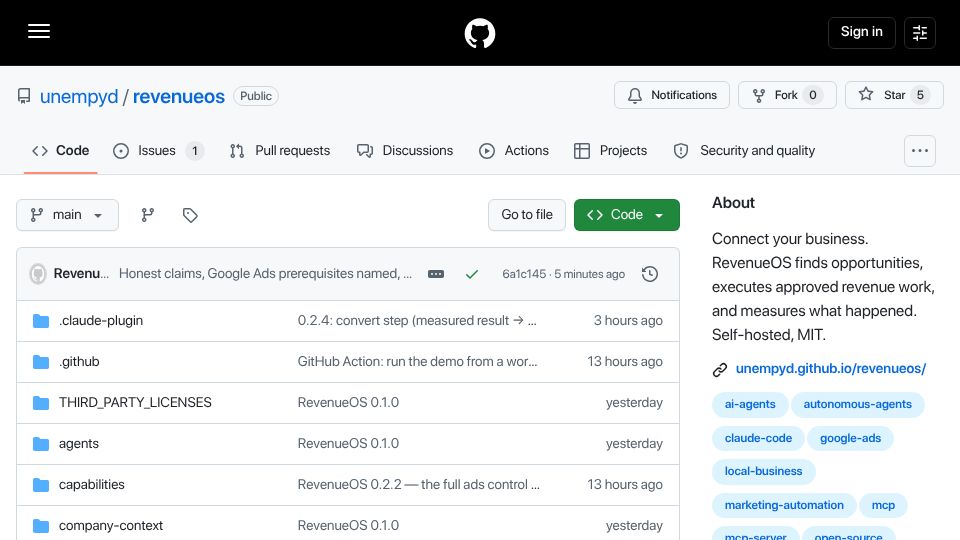Open the agents folder

pos(78,443)
